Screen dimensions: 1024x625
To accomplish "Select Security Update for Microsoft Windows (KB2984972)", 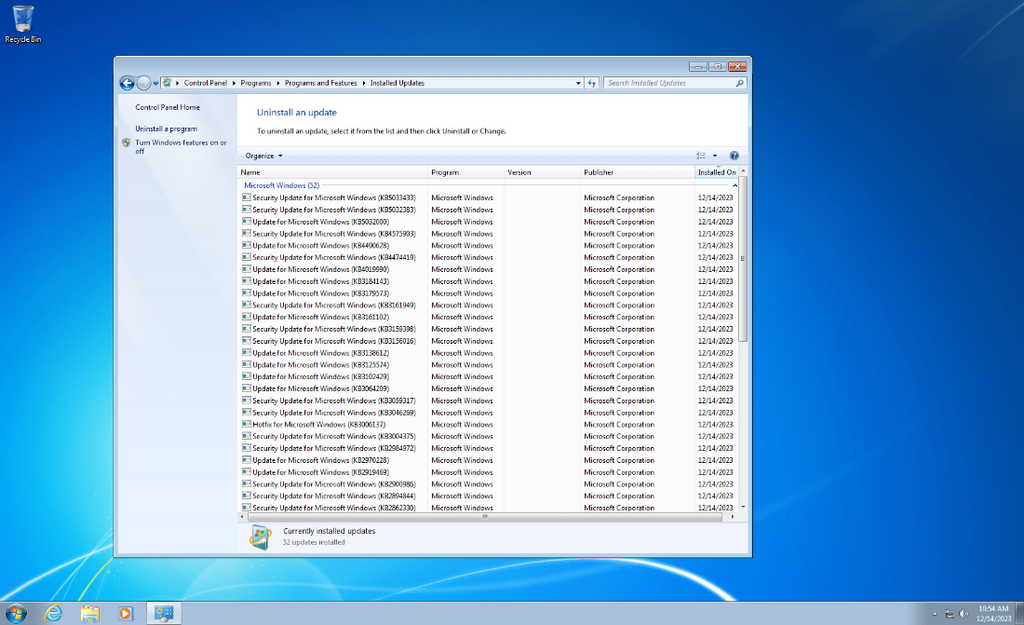I will point(334,448).
